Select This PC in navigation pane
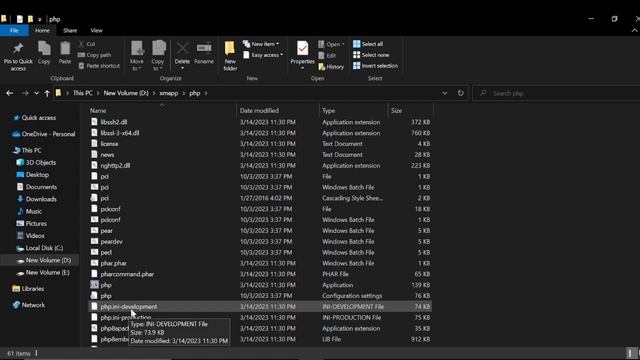Screen dimensions: 640x360 pos(27,151)
